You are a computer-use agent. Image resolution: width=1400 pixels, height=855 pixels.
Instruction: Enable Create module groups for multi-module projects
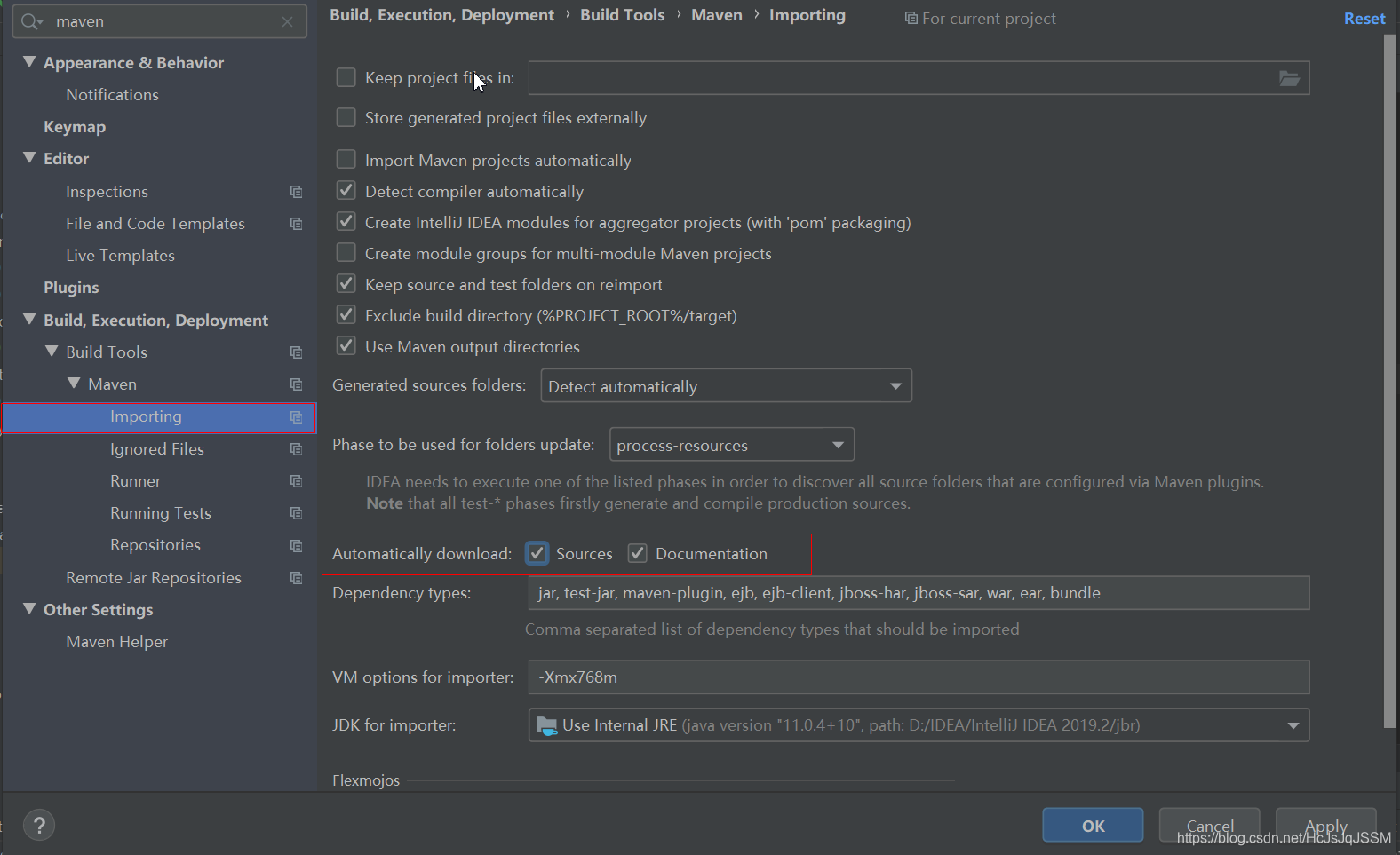pyautogui.click(x=346, y=253)
